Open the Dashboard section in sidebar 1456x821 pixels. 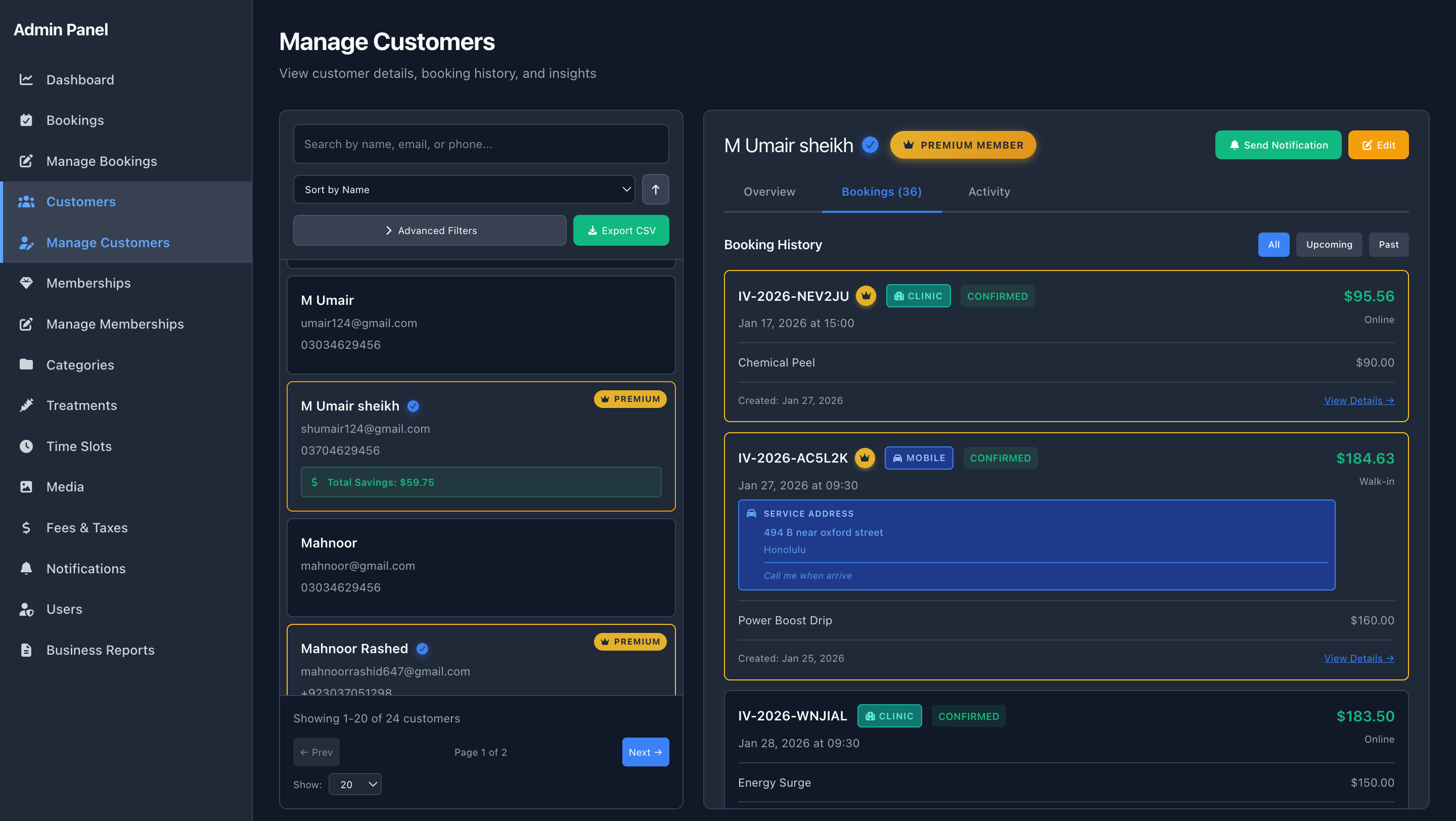80,80
